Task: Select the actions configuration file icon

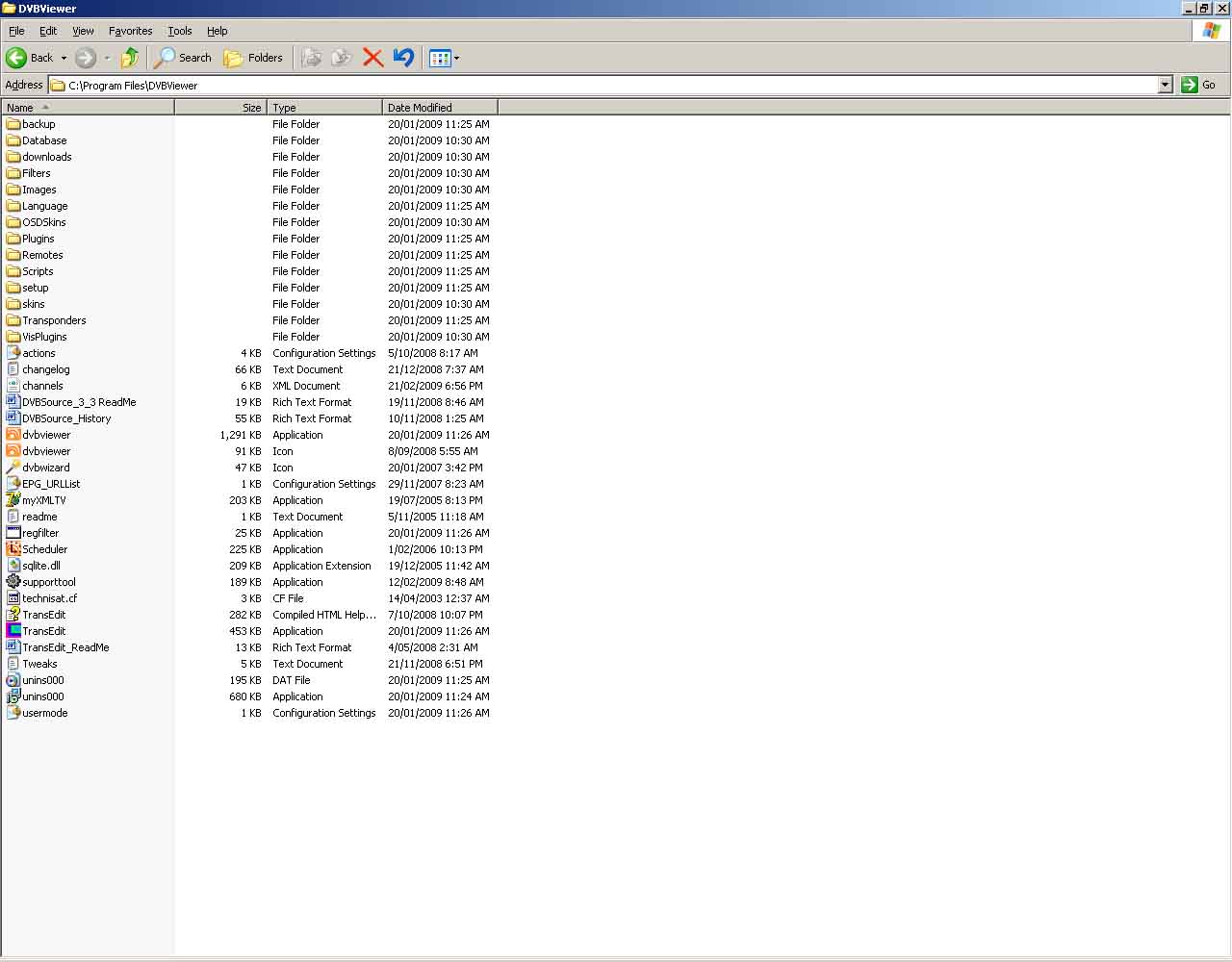Action: pos(13,353)
